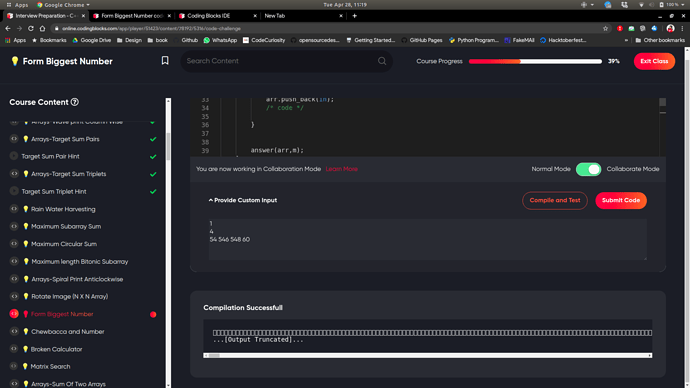This screenshot has width=690, height=388.
Task: Click the Chewbacca and Number lightbulb icon
Action: [x=26, y=332]
